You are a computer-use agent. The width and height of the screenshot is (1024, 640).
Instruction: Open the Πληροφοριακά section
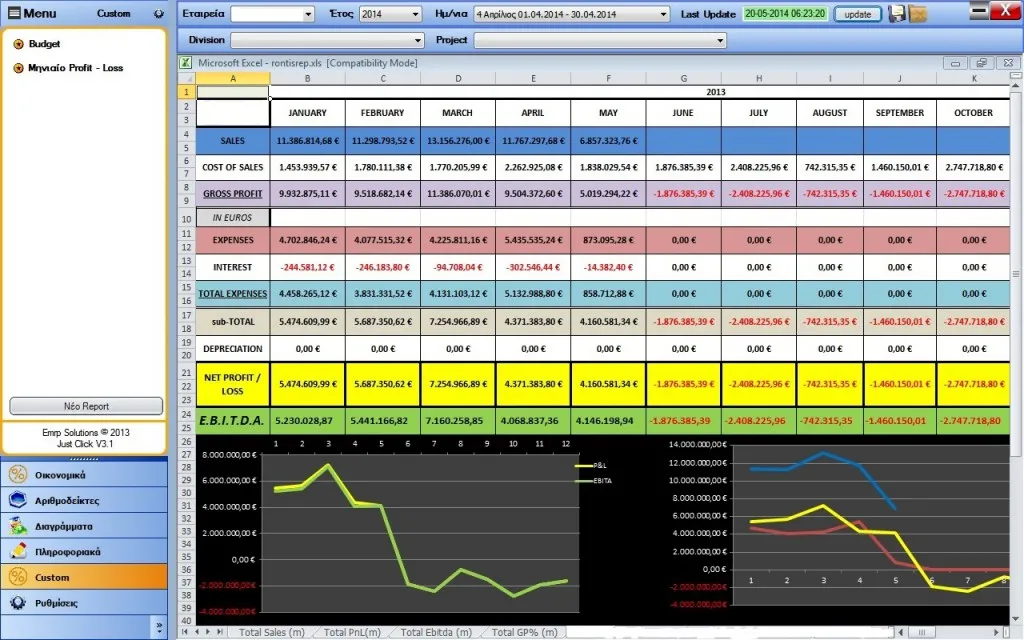(x=84, y=551)
